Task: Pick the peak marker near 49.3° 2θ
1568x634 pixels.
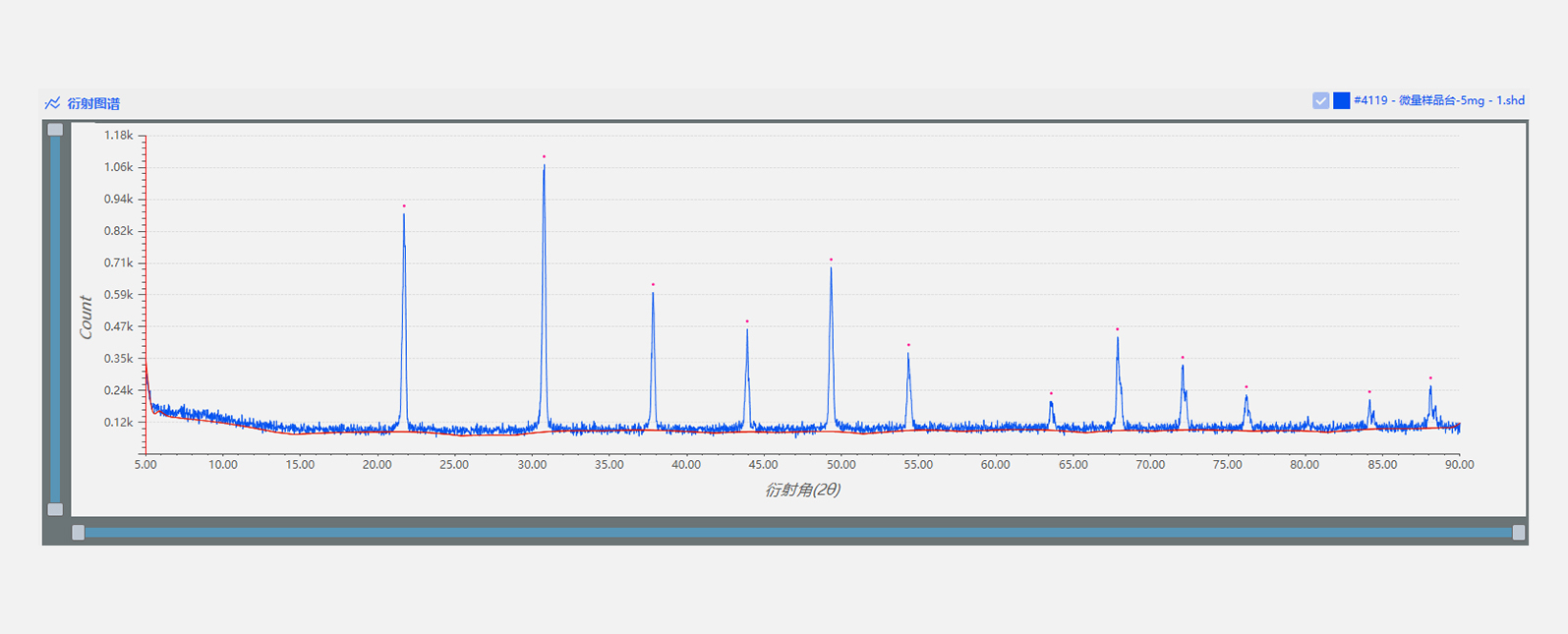Action: [x=831, y=259]
